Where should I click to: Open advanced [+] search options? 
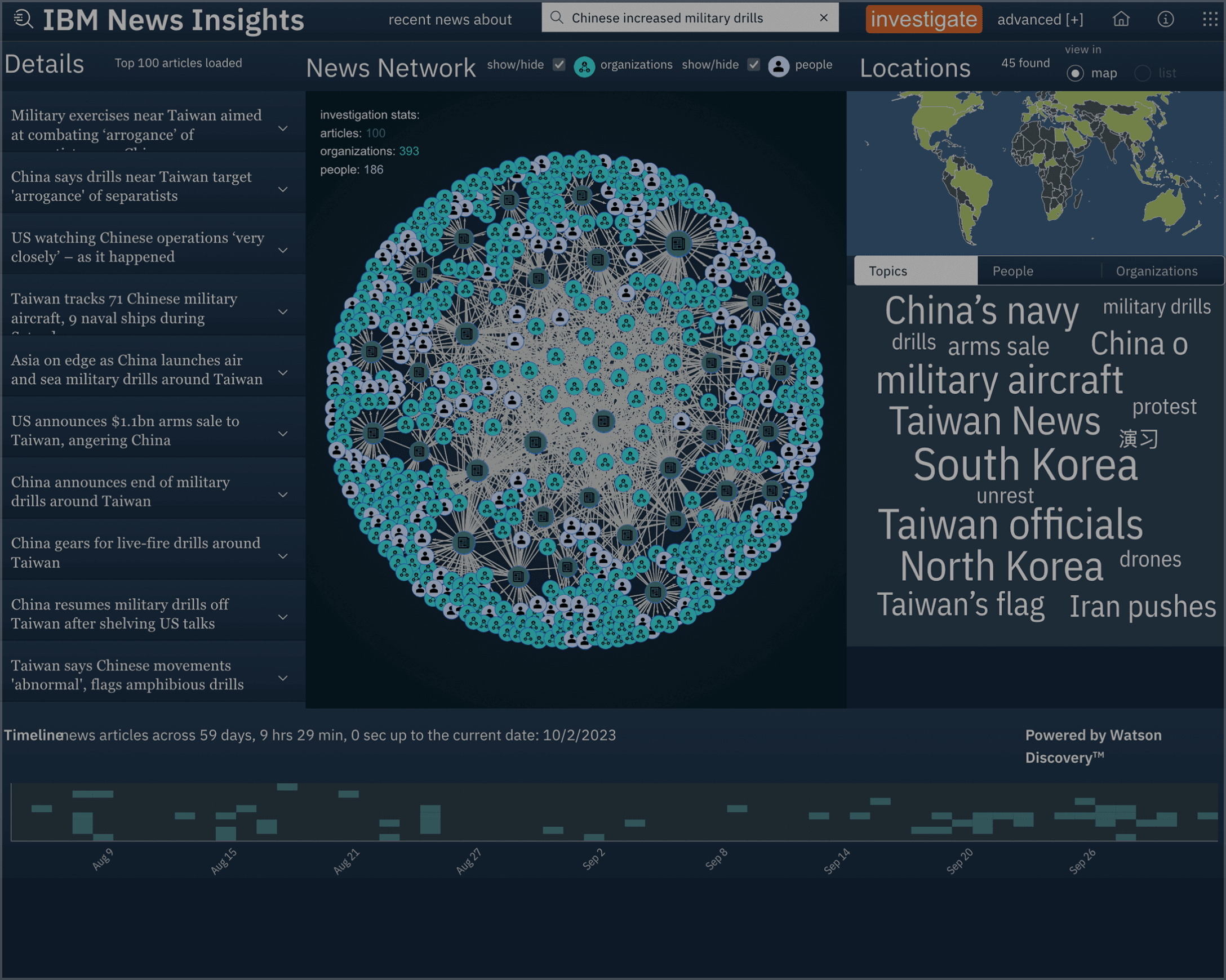1040,20
